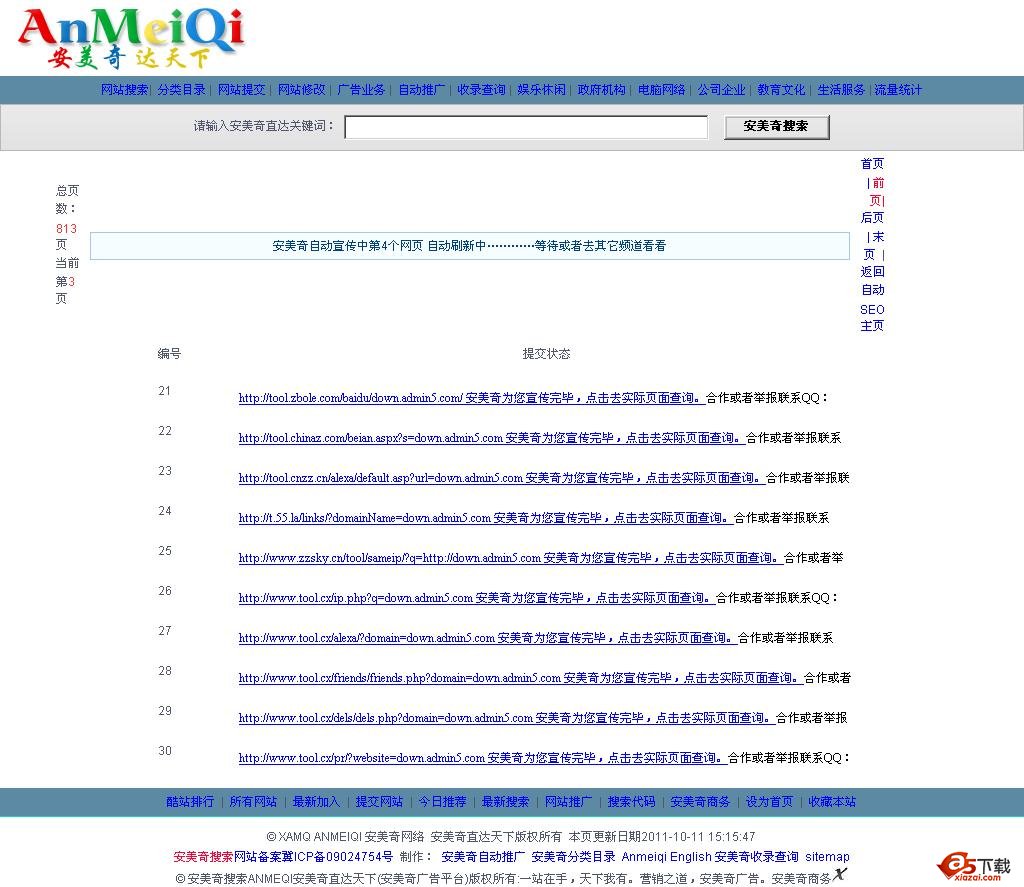Click the auto-refresh status banner text

coord(469,246)
